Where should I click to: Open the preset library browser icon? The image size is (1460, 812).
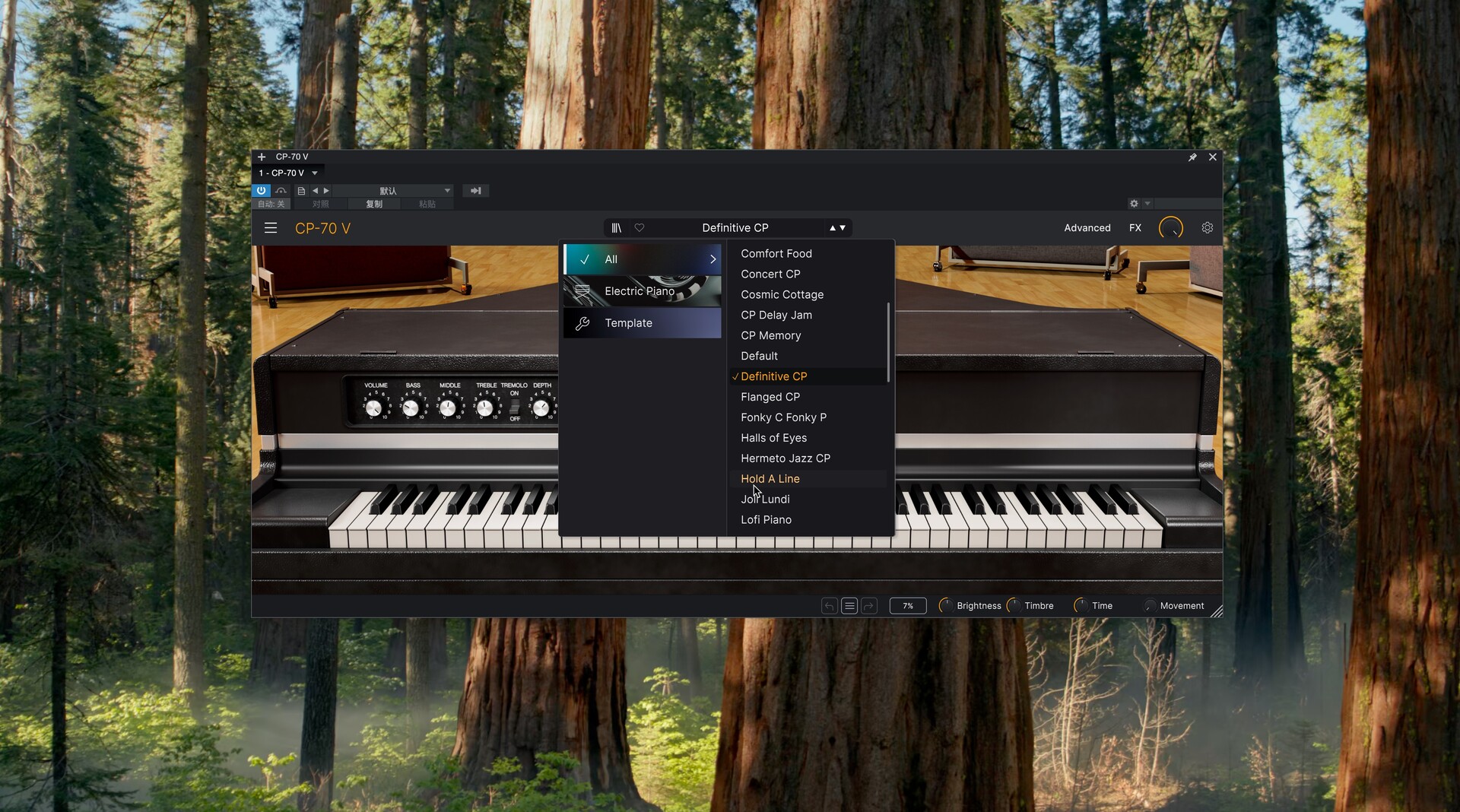617,227
